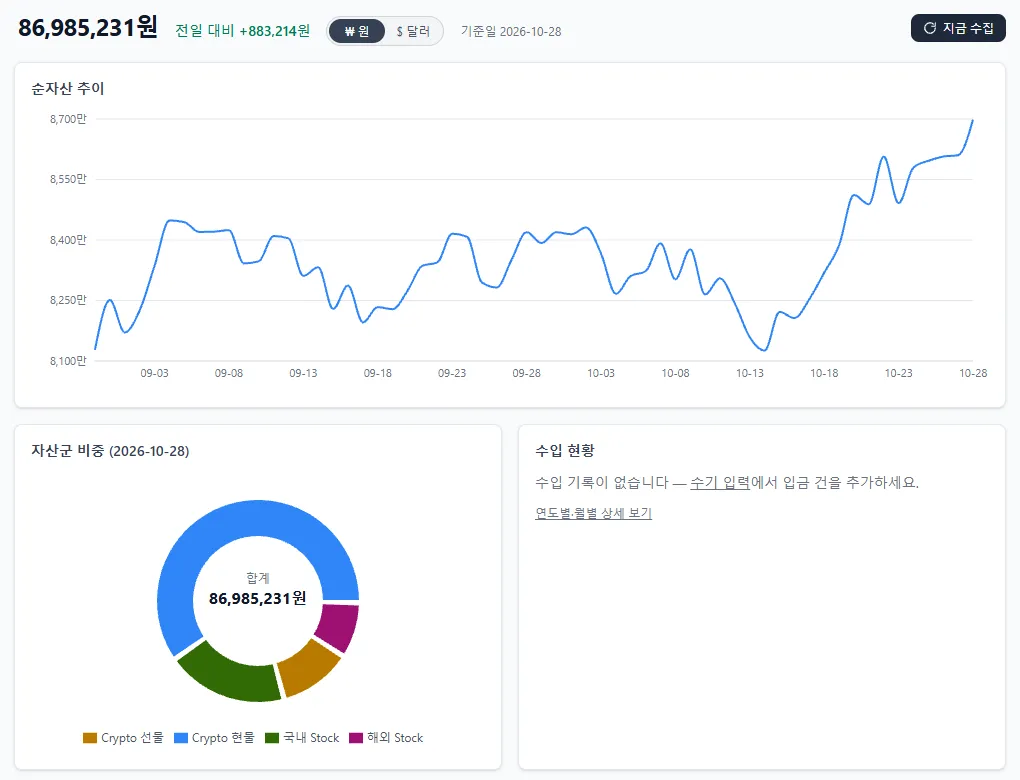Switch currency to $ 달러

413,31
